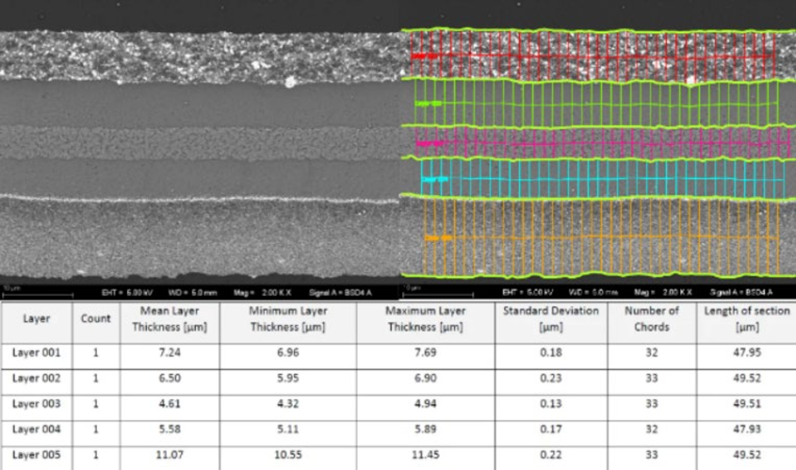
Task: Select the 'Mean Layer Thickness [µm]' header
Action: [170, 319]
